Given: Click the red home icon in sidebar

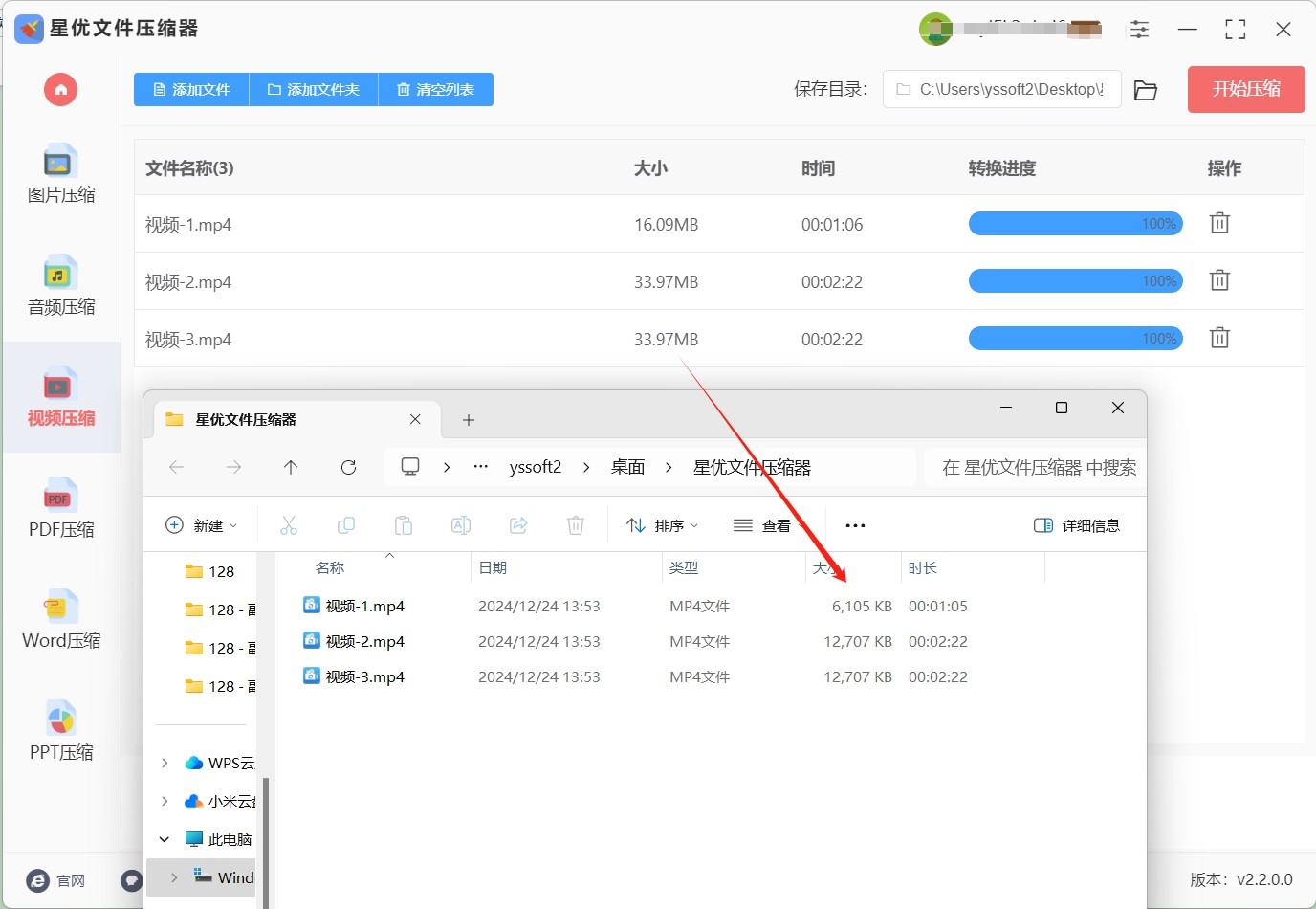Looking at the screenshot, I should pyautogui.click(x=60, y=90).
